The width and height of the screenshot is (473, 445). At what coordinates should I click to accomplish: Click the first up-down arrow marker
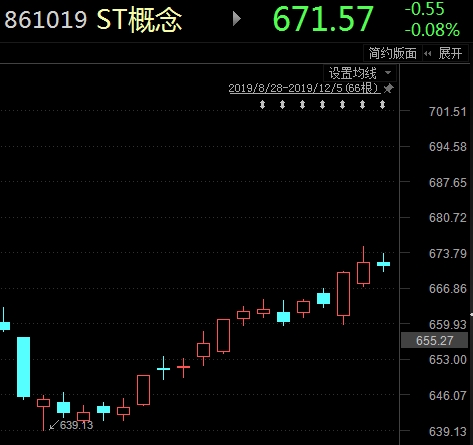coord(262,105)
